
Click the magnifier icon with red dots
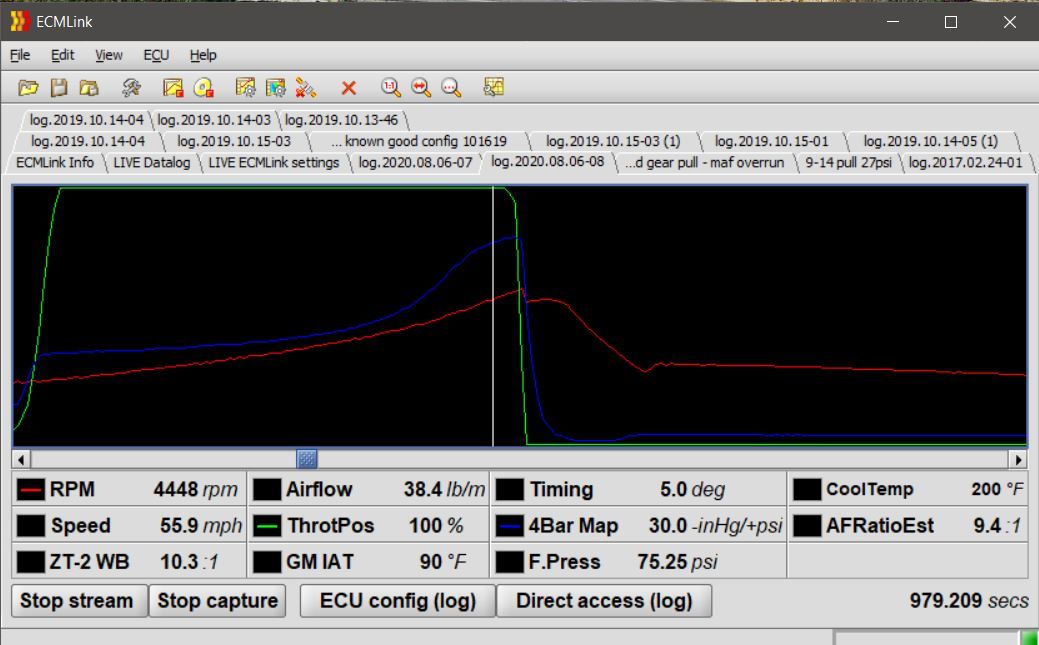click(x=451, y=88)
